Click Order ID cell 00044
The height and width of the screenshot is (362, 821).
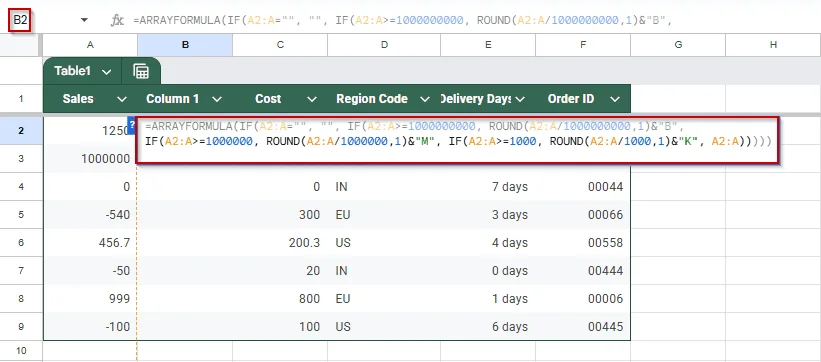click(x=583, y=187)
